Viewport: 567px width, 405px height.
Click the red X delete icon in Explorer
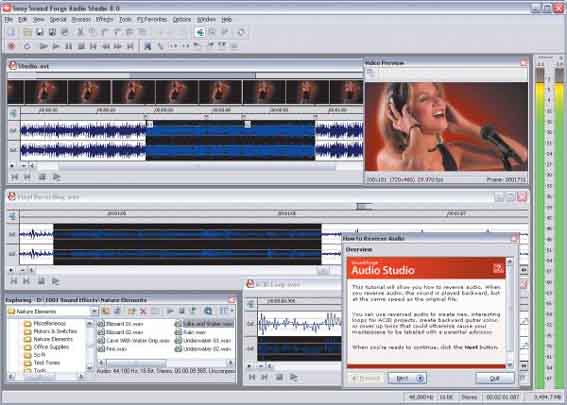click(143, 311)
